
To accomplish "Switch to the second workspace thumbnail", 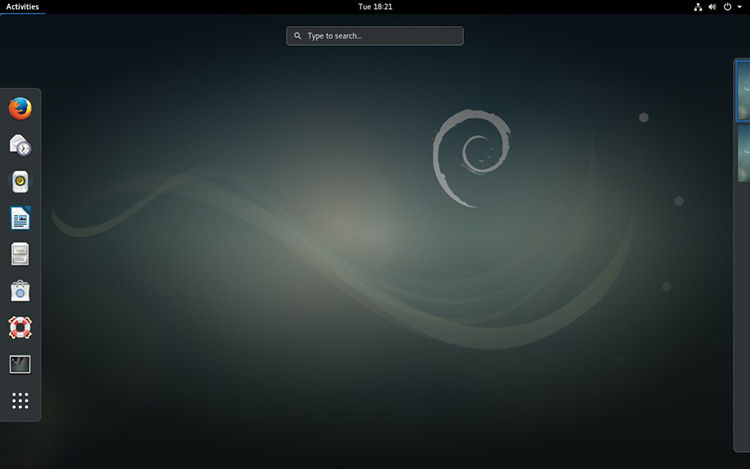I will click(x=743, y=153).
